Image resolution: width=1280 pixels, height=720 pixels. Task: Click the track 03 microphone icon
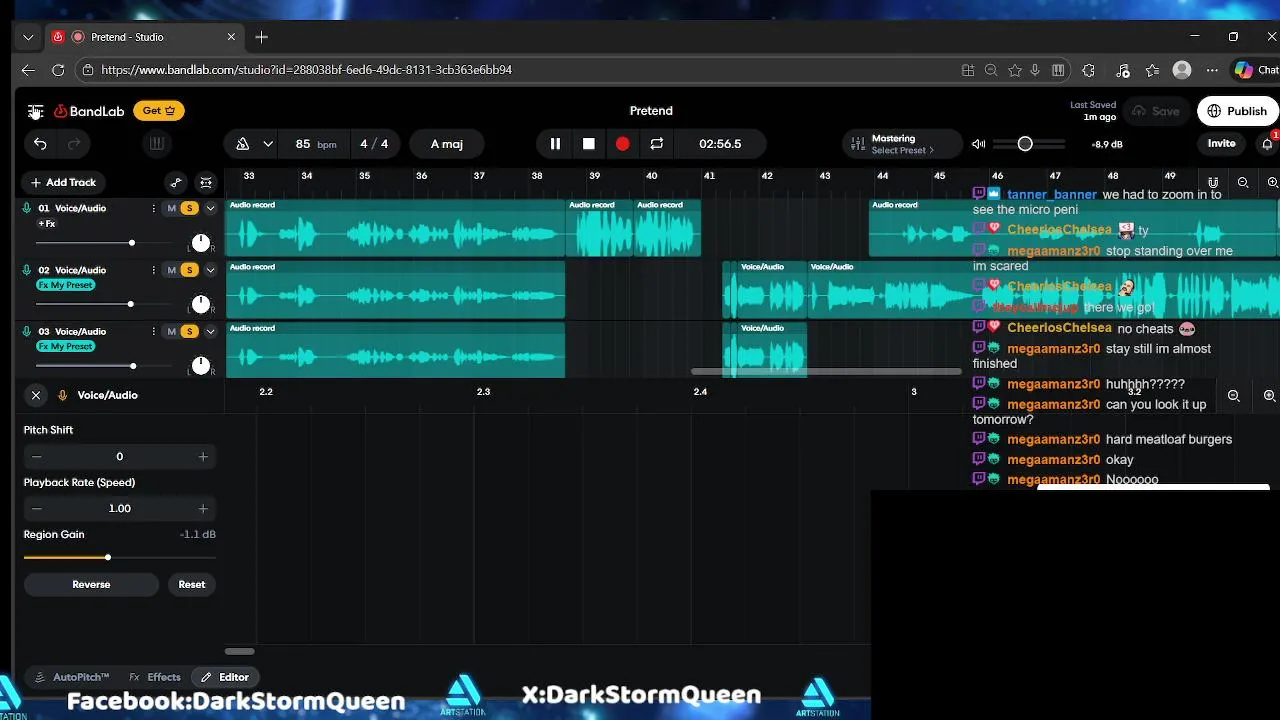click(27, 331)
